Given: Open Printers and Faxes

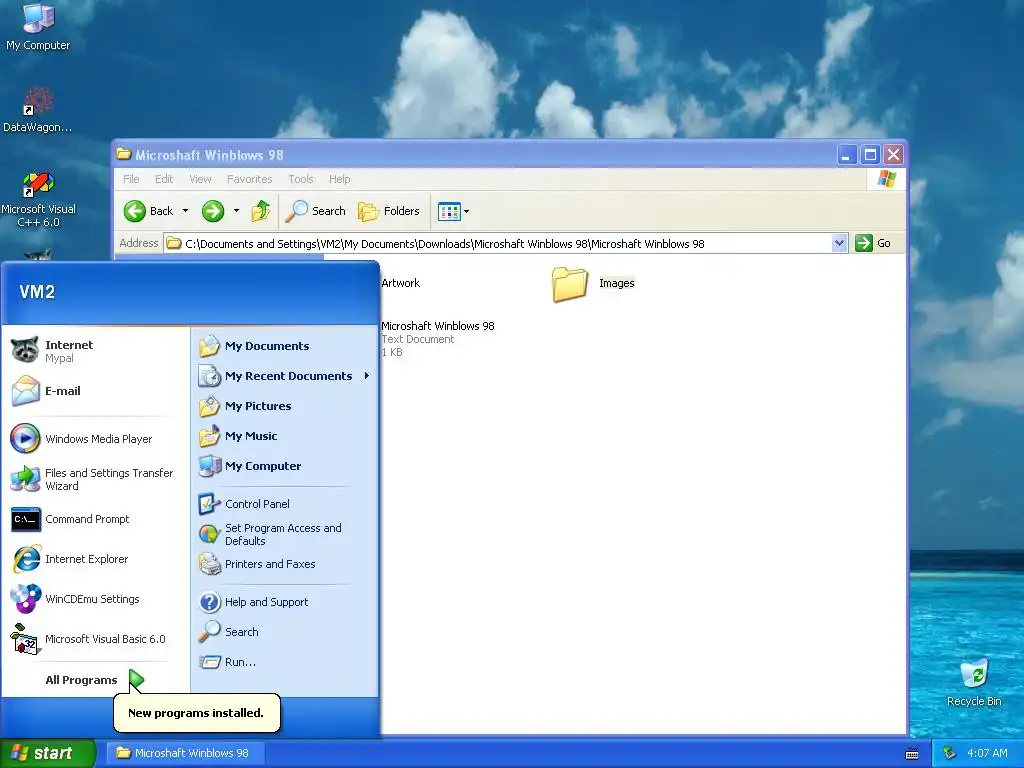Looking at the screenshot, I should point(285,564).
